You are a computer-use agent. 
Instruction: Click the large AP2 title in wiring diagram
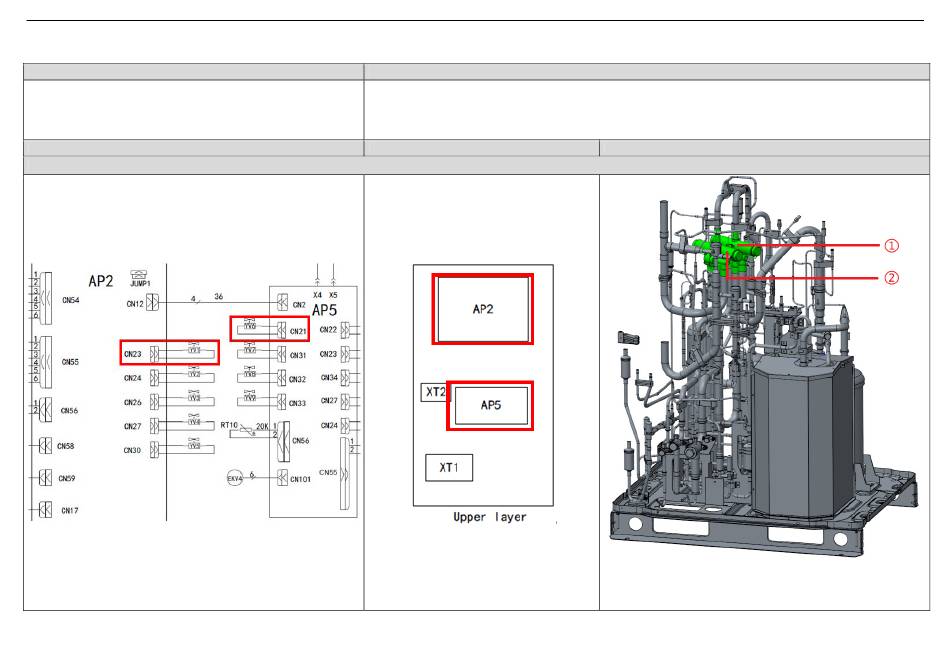click(x=101, y=281)
